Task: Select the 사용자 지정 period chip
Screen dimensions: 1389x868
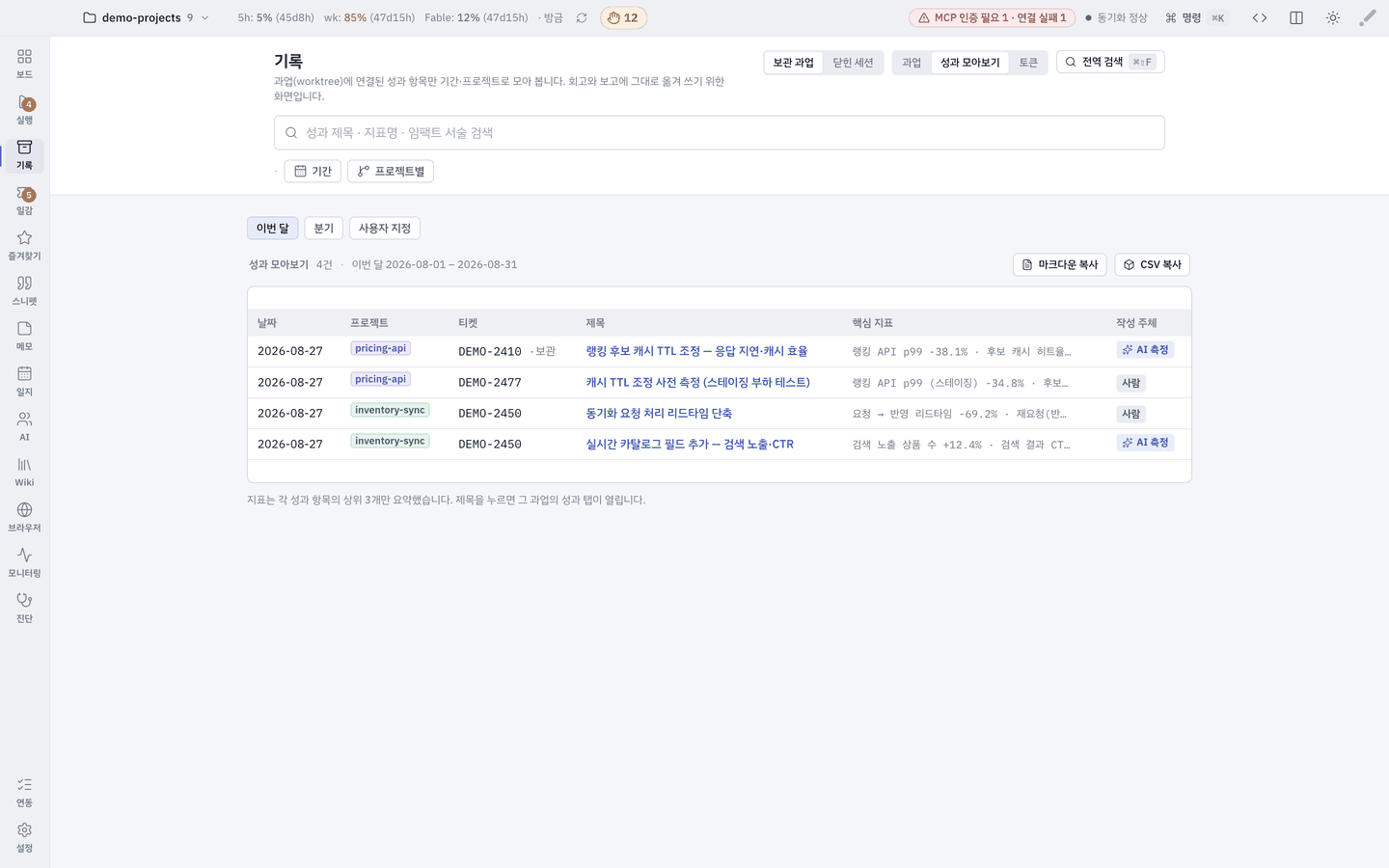Action: pos(385,229)
